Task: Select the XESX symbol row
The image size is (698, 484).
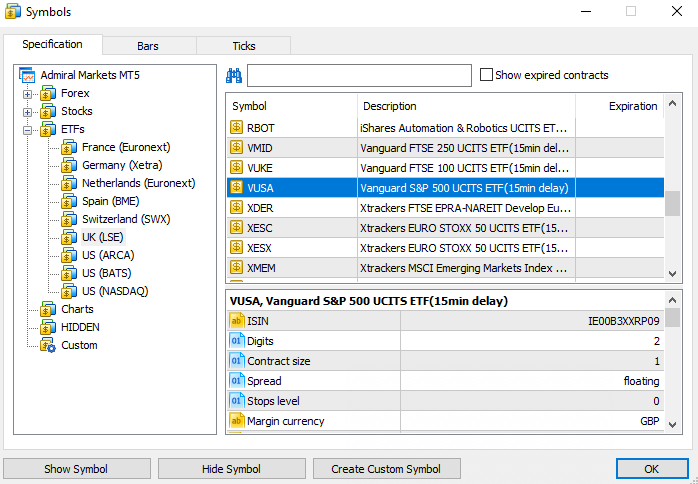Action: point(446,248)
